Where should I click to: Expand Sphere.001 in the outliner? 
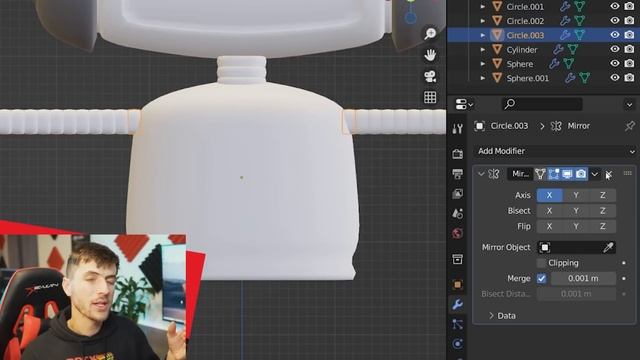click(x=482, y=78)
